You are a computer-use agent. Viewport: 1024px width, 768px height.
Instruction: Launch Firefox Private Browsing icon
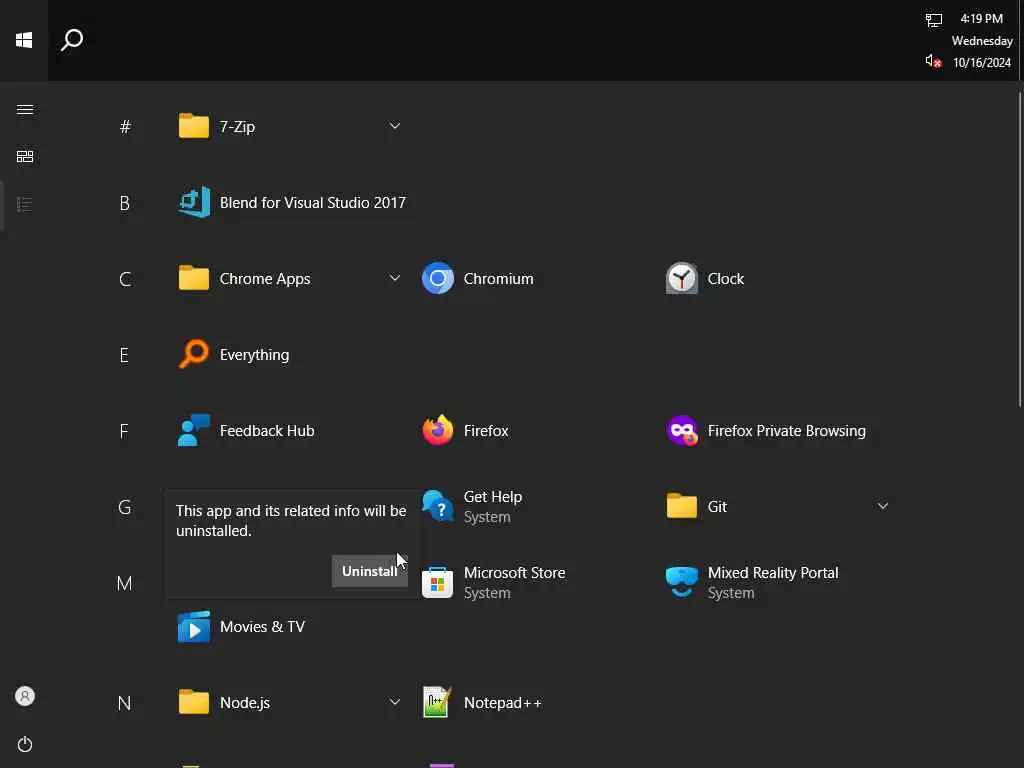[682, 430]
